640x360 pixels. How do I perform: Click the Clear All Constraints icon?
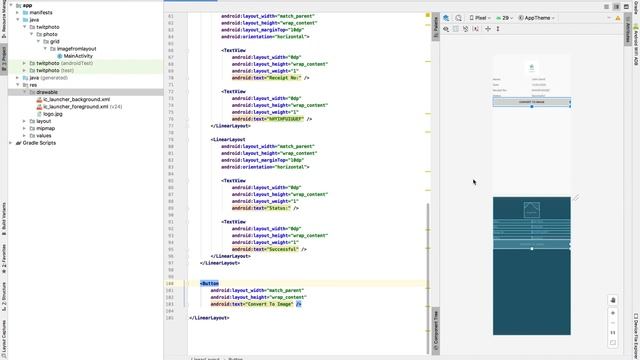point(466,29)
